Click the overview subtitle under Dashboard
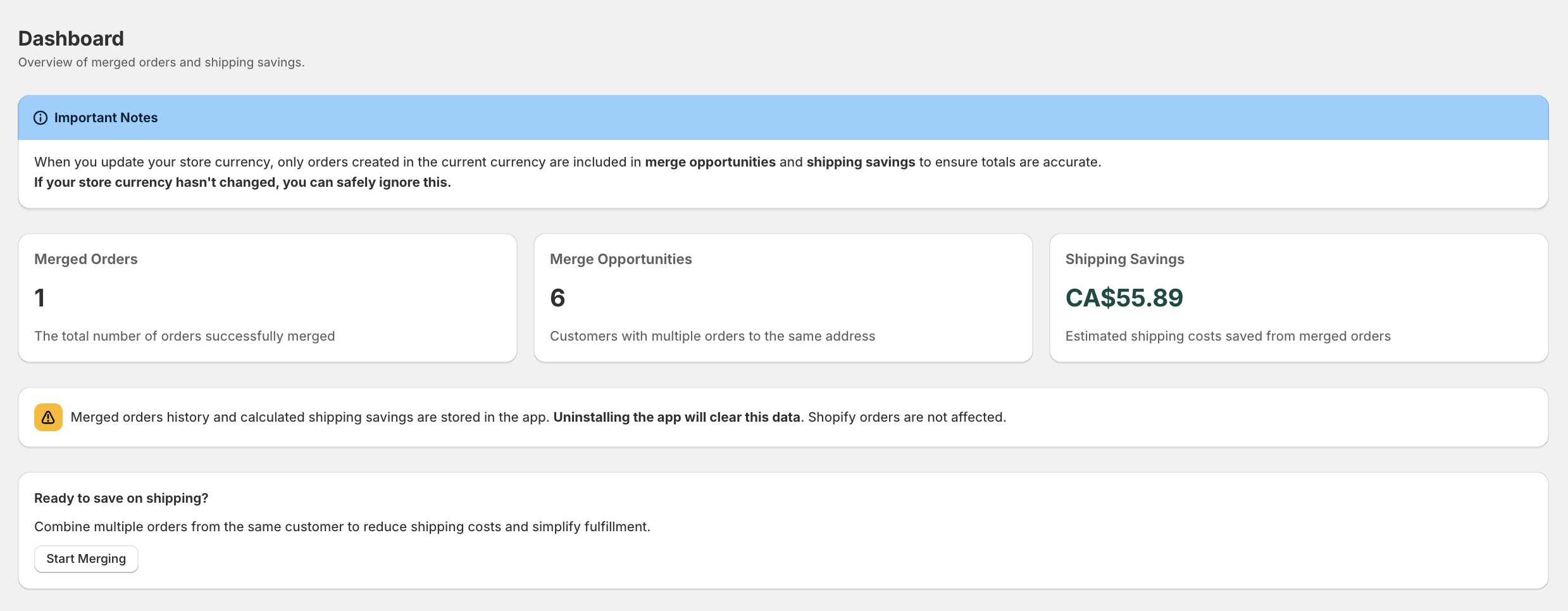1568x611 pixels. [x=161, y=62]
